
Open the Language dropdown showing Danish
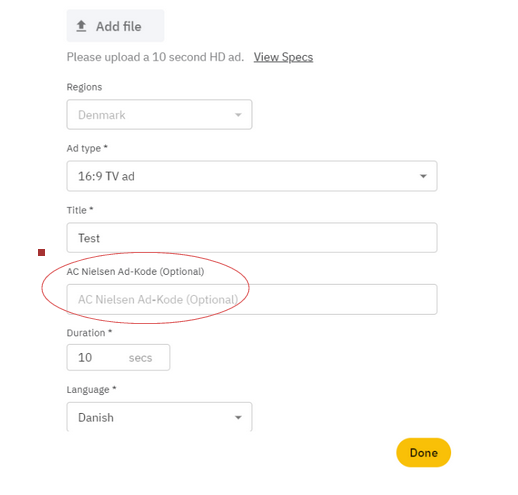pyautogui.click(x=159, y=417)
